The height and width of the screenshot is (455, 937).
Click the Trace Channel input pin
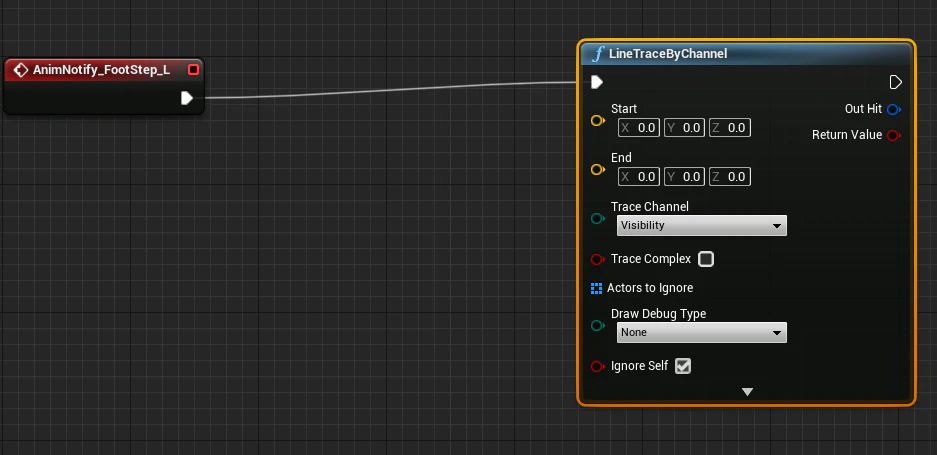pos(598,219)
